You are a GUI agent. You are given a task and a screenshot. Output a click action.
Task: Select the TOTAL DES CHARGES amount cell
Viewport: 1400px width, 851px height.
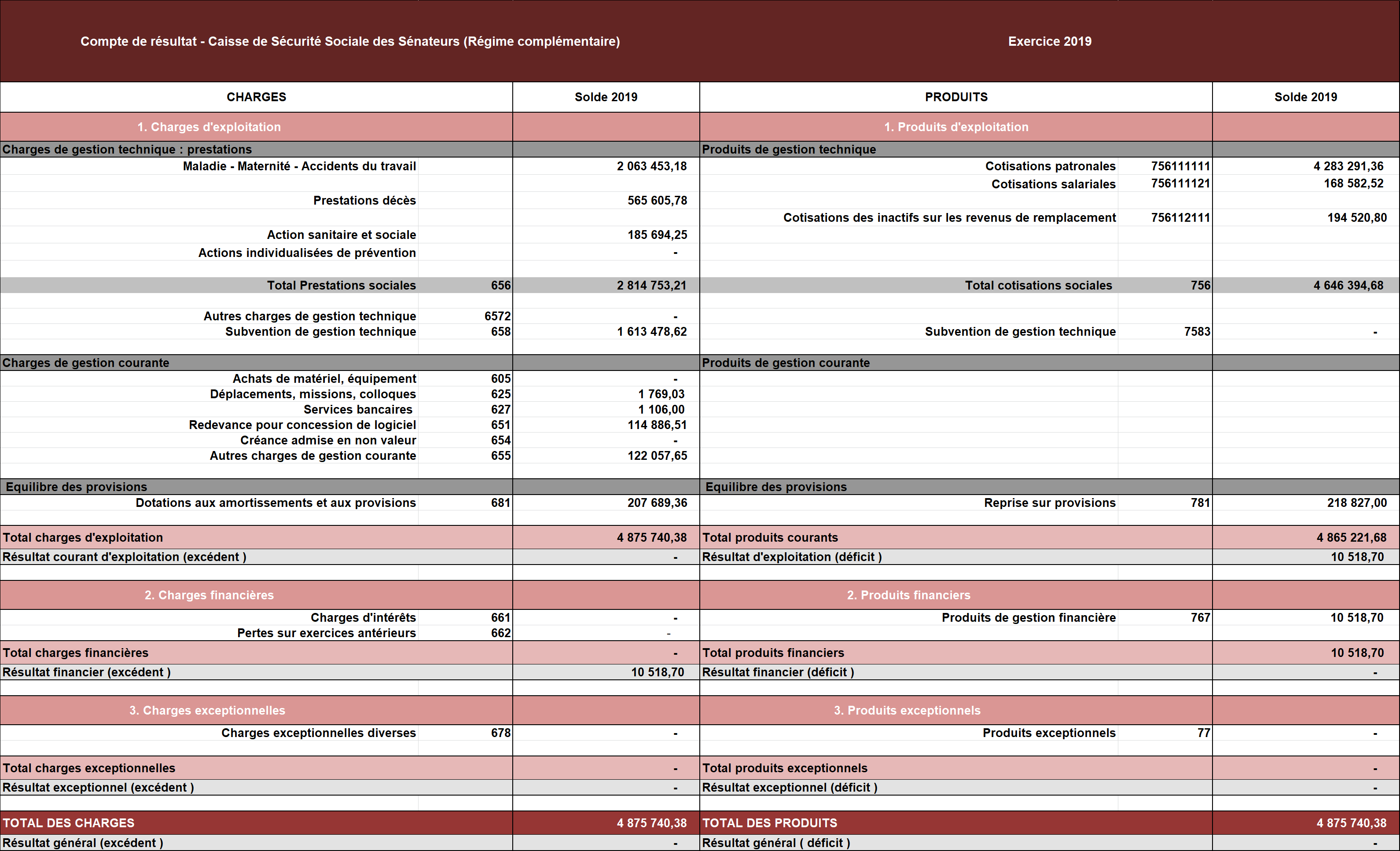651,822
